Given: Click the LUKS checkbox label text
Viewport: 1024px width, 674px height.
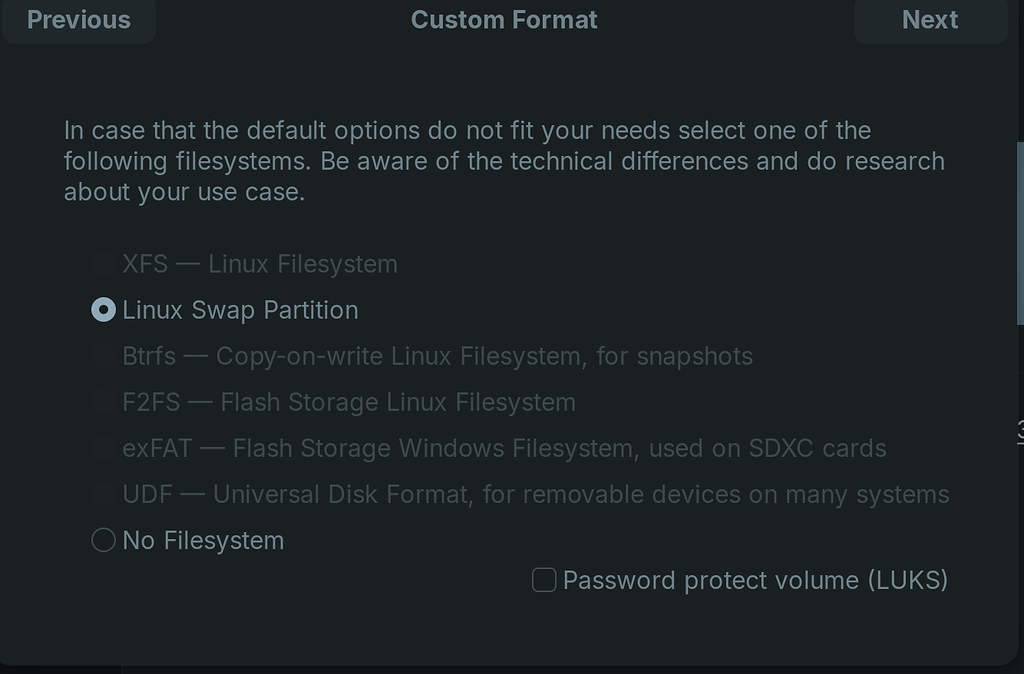Looking at the screenshot, I should click(x=757, y=580).
